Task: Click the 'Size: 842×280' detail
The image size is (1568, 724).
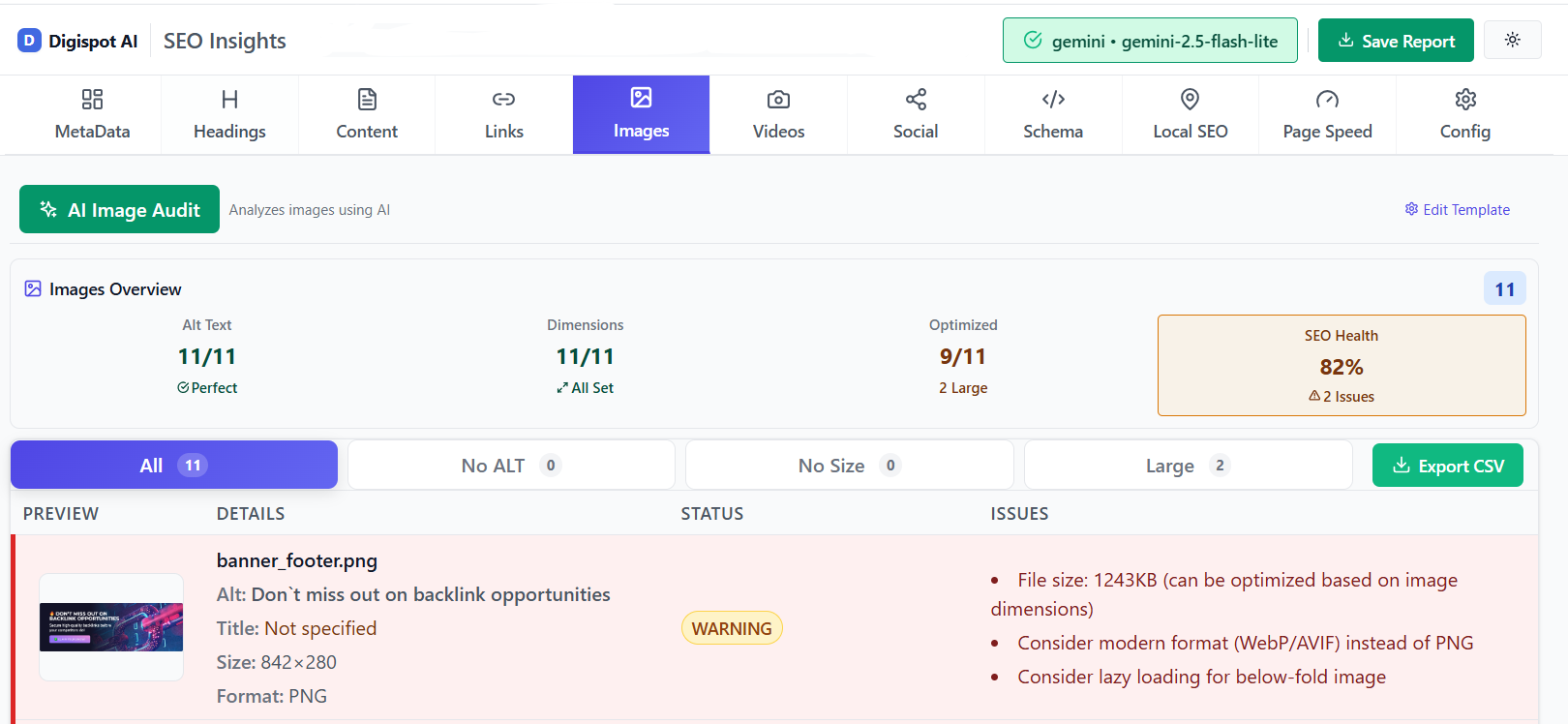Action: pos(277,662)
